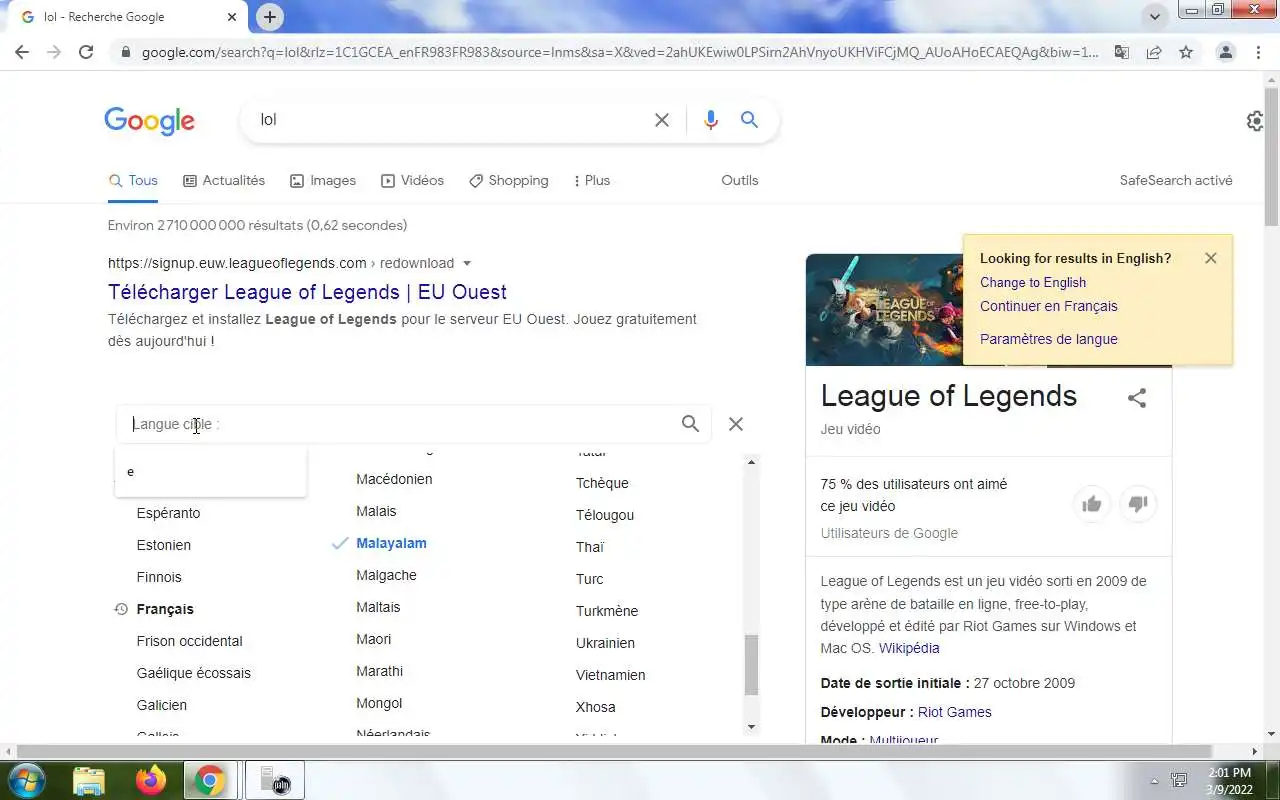Click the Chrome taskbar icon
The image size is (1280, 800).
pyautogui.click(x=210, y=780)
